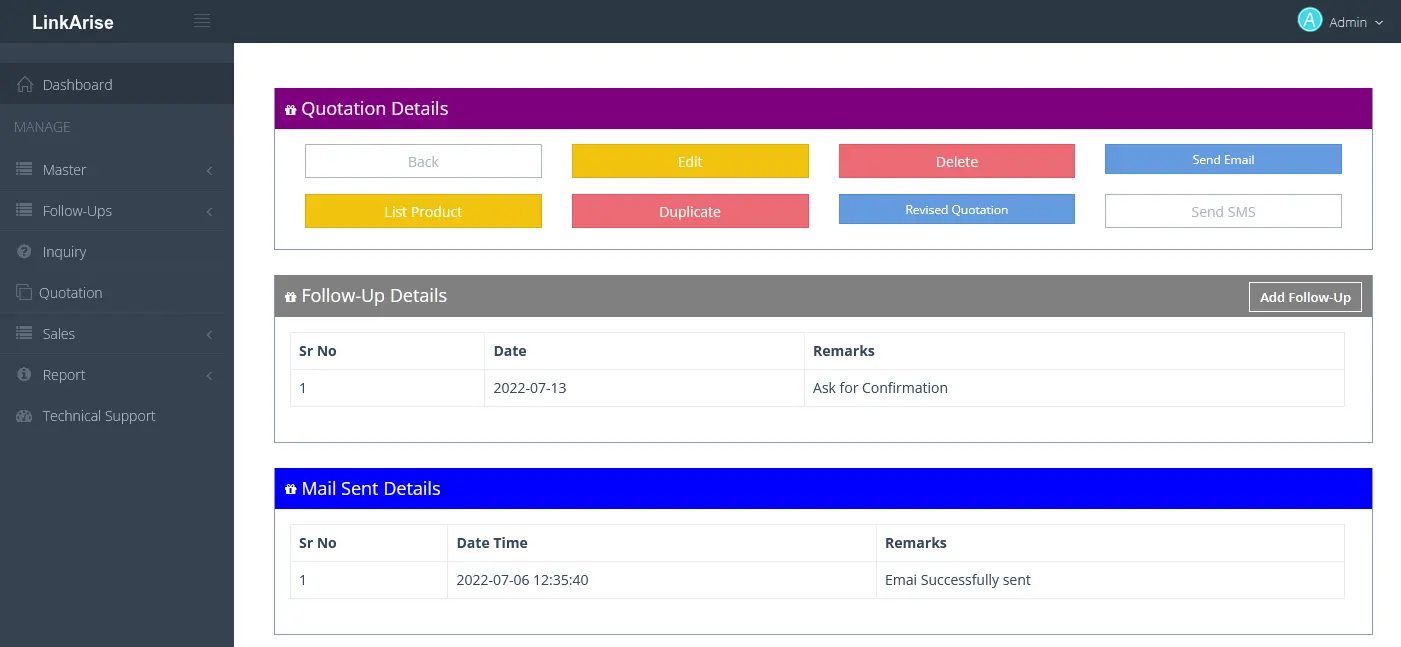This screenshot has width=1401, height=647.
Task: Expand the Master menu chevron
Action: (x=209, y=171)
